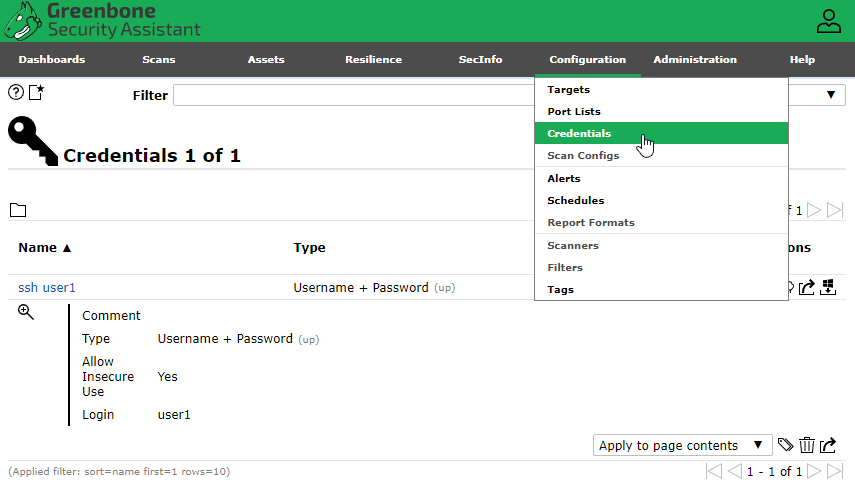Toggle the magnifier details icon for ssh user1
The width and height of the screenshot is (855, 486).
[26, 312]
